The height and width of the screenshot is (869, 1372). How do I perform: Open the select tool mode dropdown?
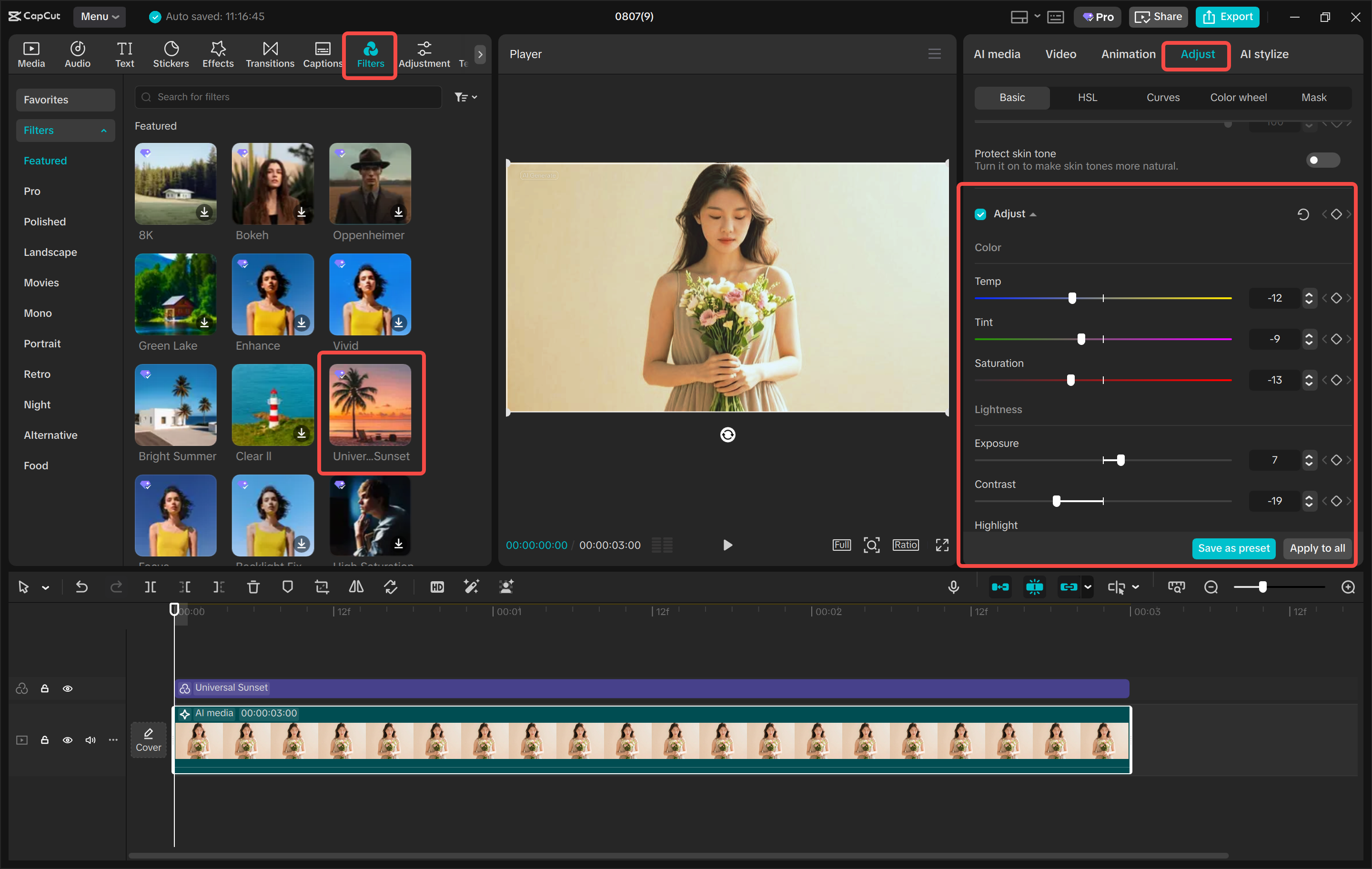coord(46,587)
